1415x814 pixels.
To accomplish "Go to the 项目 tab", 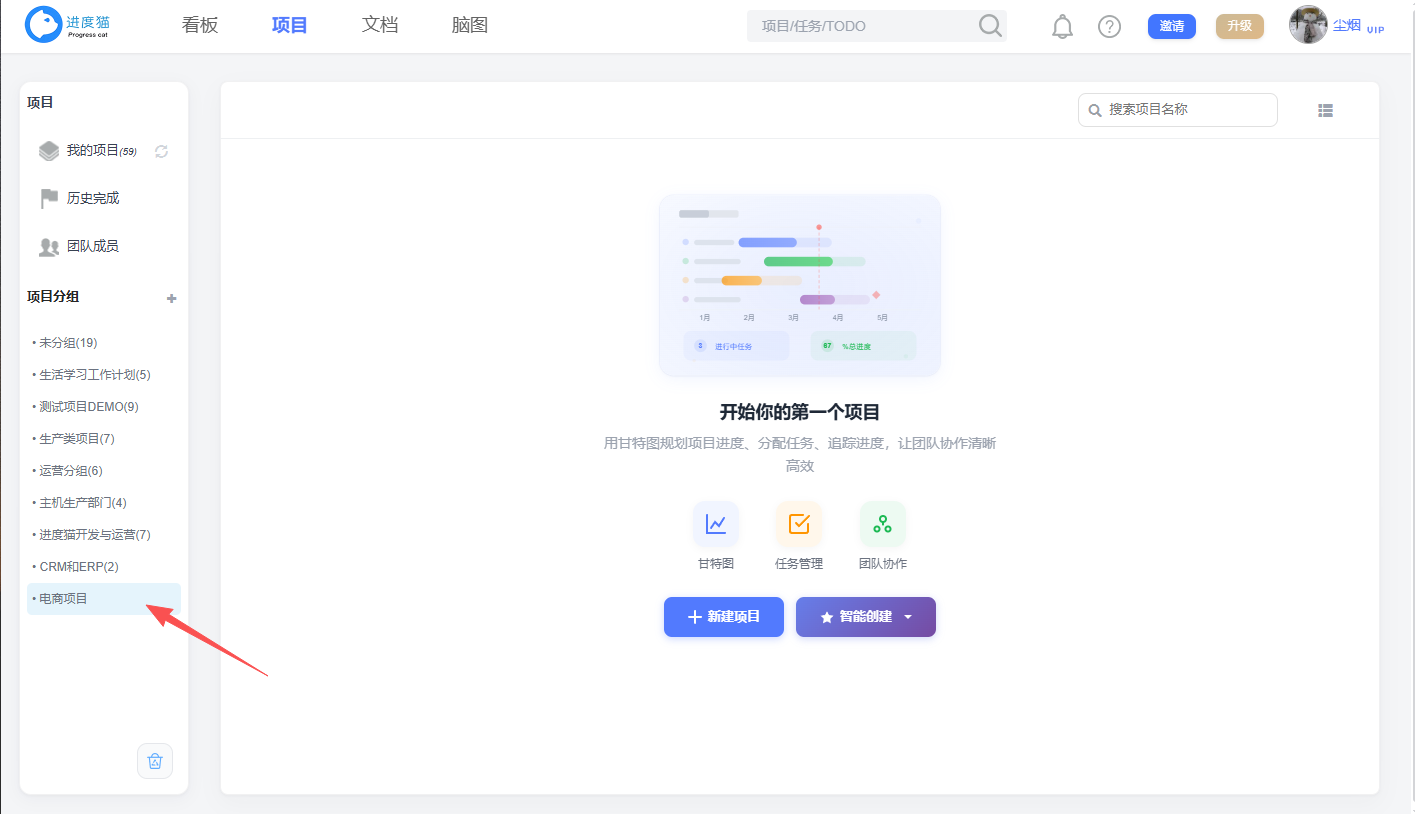I will (290, 26).
